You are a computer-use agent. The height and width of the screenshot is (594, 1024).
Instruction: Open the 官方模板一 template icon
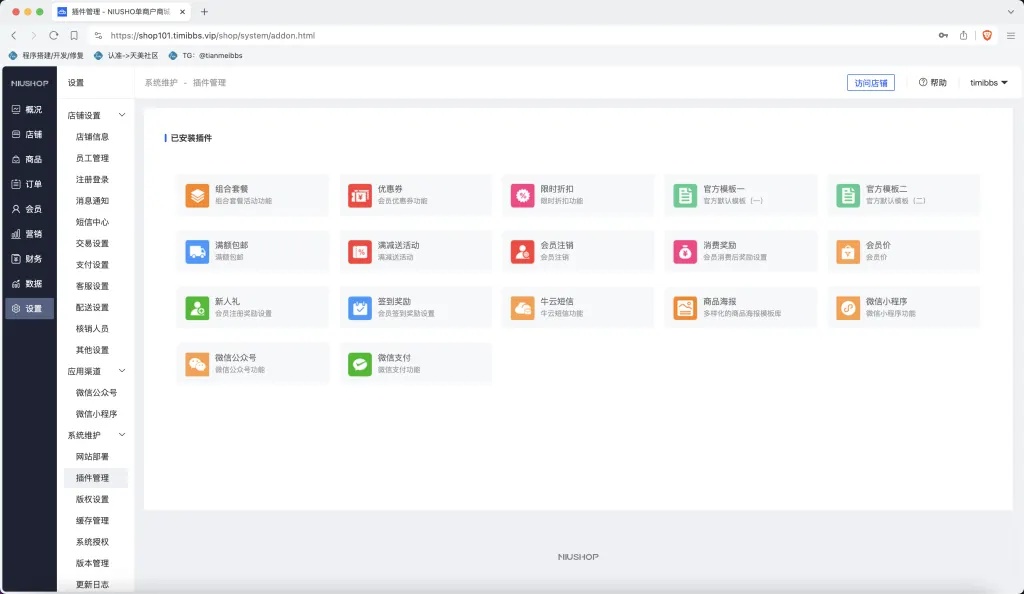pos(685,195)
